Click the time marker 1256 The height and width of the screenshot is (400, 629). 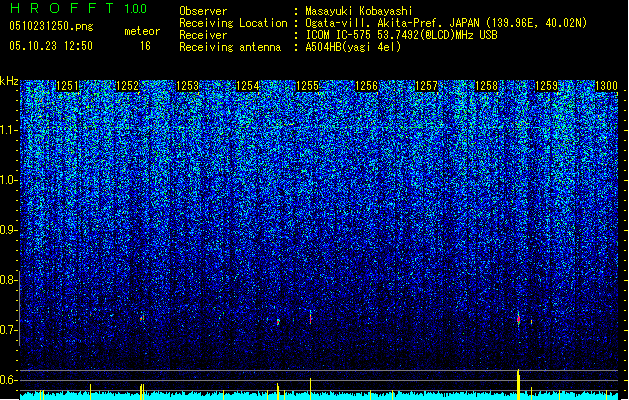click(x=367, y=86)
